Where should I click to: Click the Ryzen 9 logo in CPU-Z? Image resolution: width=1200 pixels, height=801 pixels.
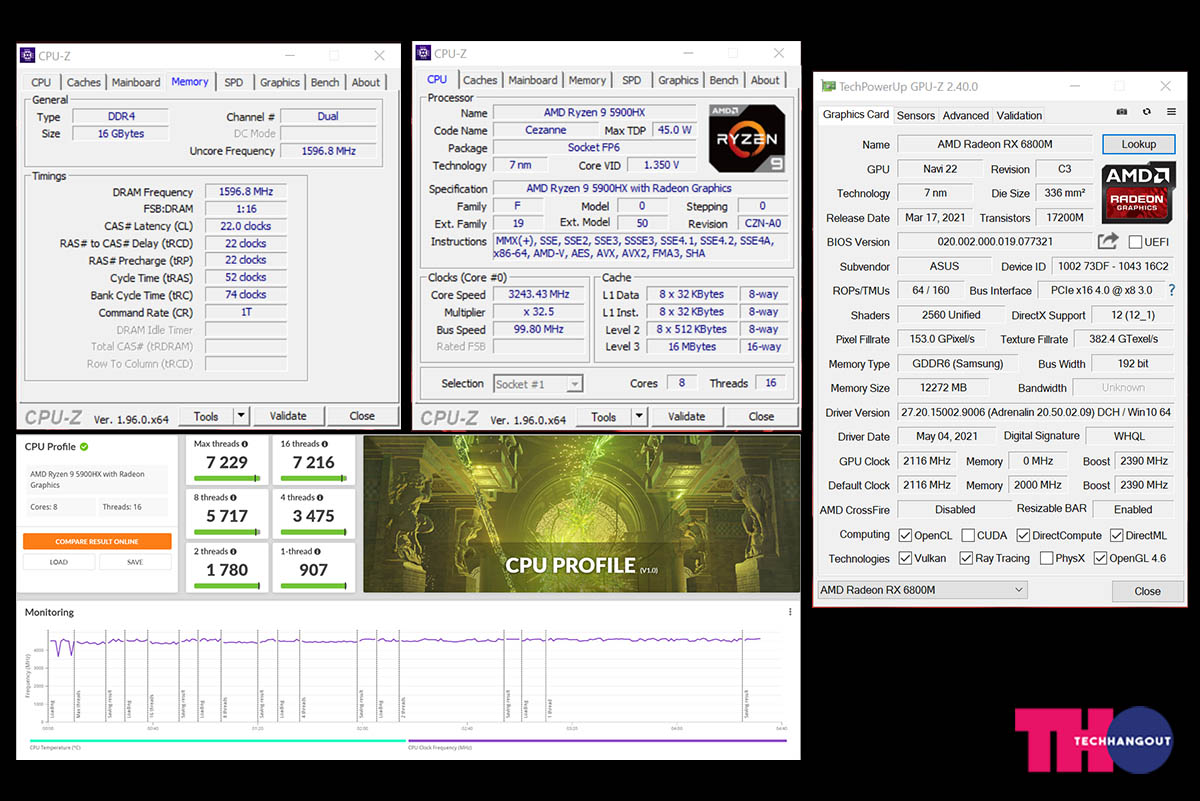pos(746,137)
